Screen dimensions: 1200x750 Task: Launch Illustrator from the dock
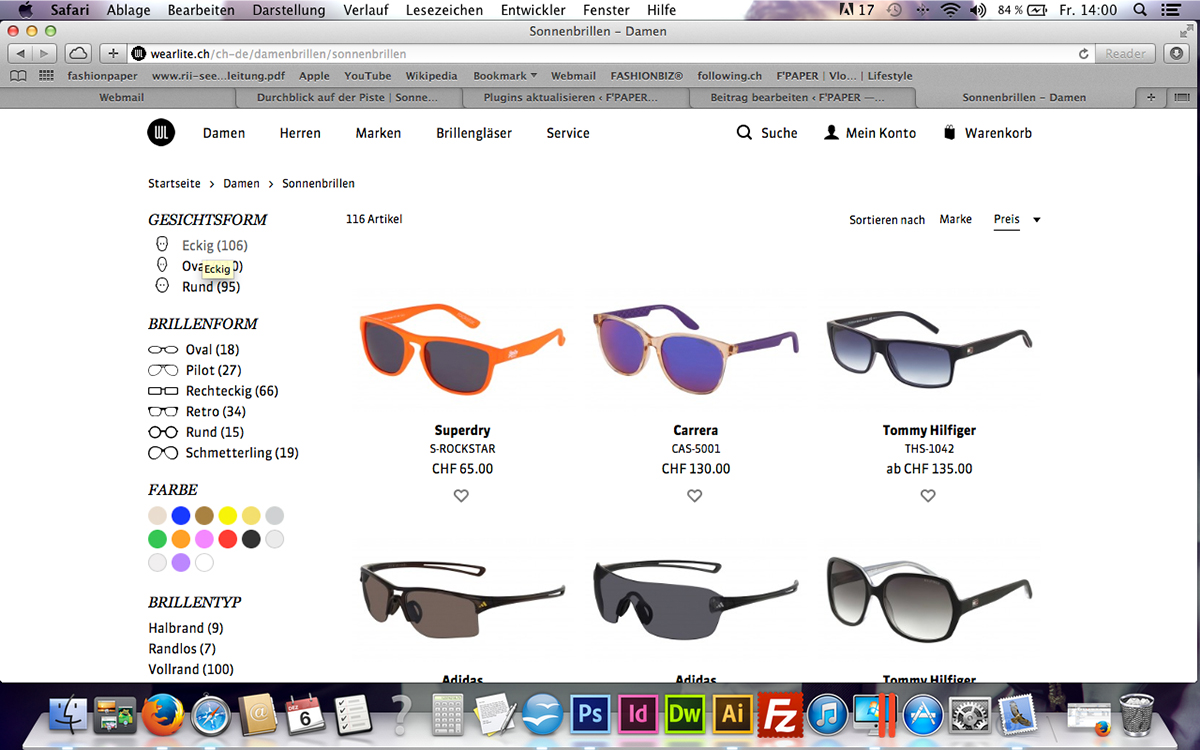point(732,713)
